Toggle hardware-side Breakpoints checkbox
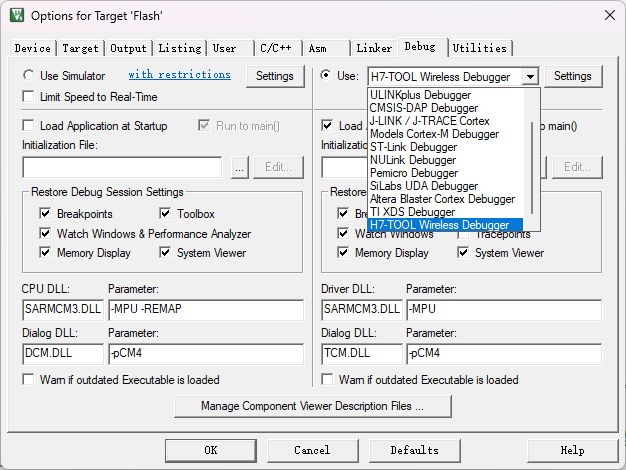This screenshot has width=626, height=470. coord(343,214)
